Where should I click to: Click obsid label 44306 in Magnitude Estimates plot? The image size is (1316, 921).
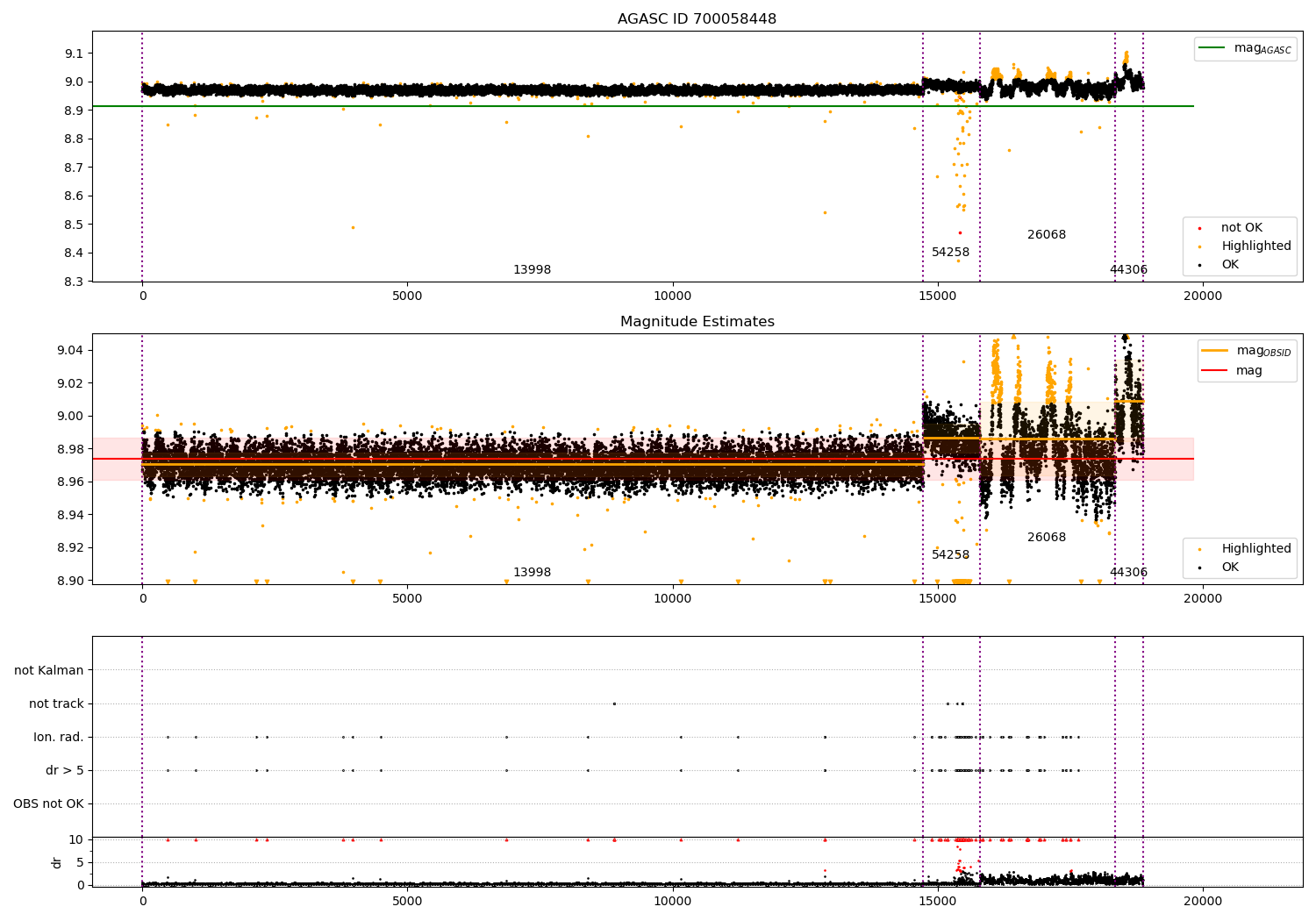pos(1128,572)
